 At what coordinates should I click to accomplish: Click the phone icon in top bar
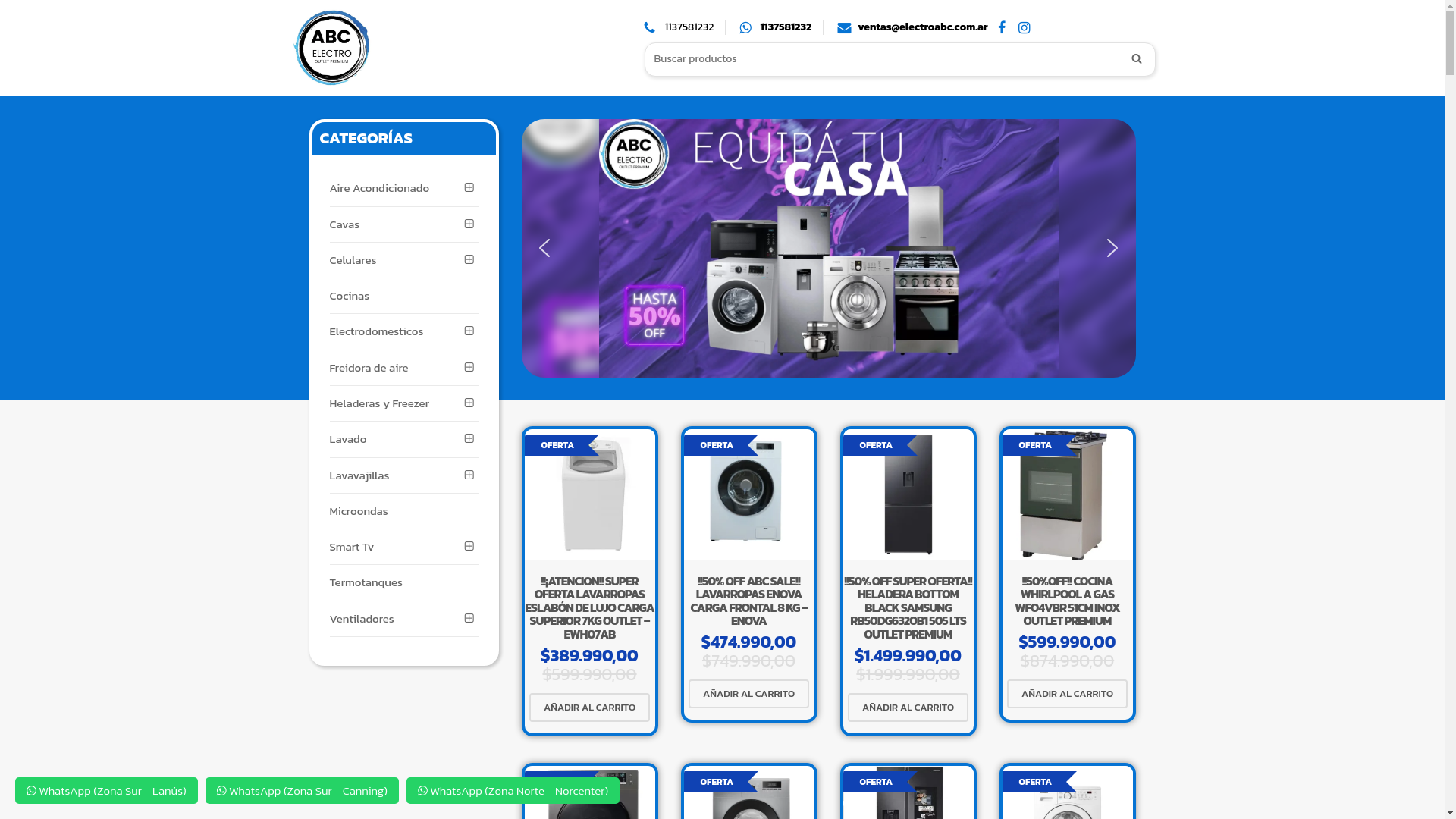click(x=650, y=27)
